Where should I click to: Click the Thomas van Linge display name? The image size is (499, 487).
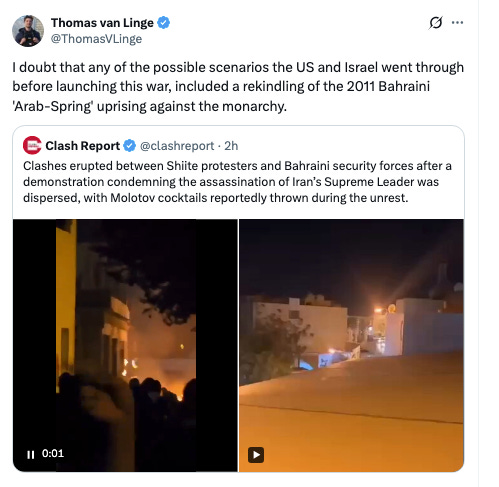102,23
